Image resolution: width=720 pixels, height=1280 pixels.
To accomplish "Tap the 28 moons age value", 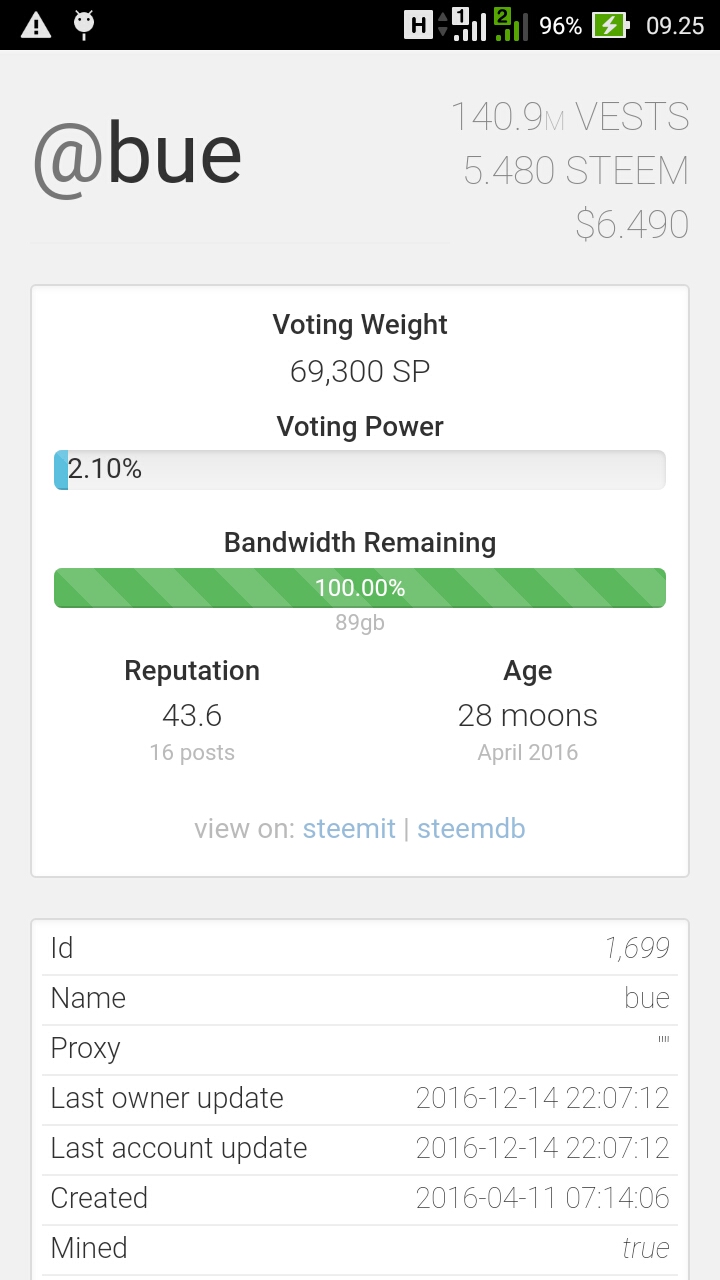I will pos(527,716).
